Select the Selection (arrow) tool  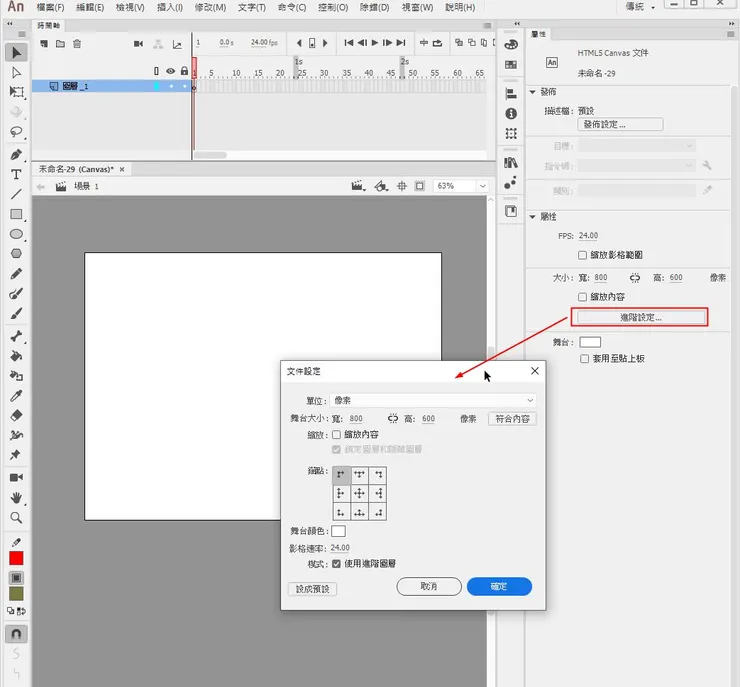pos(16,52)
